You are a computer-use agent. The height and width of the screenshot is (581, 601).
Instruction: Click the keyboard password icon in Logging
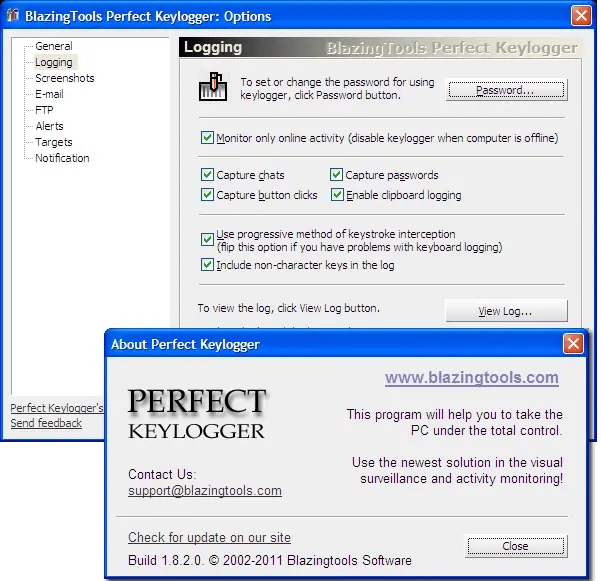tap(212, 89)
